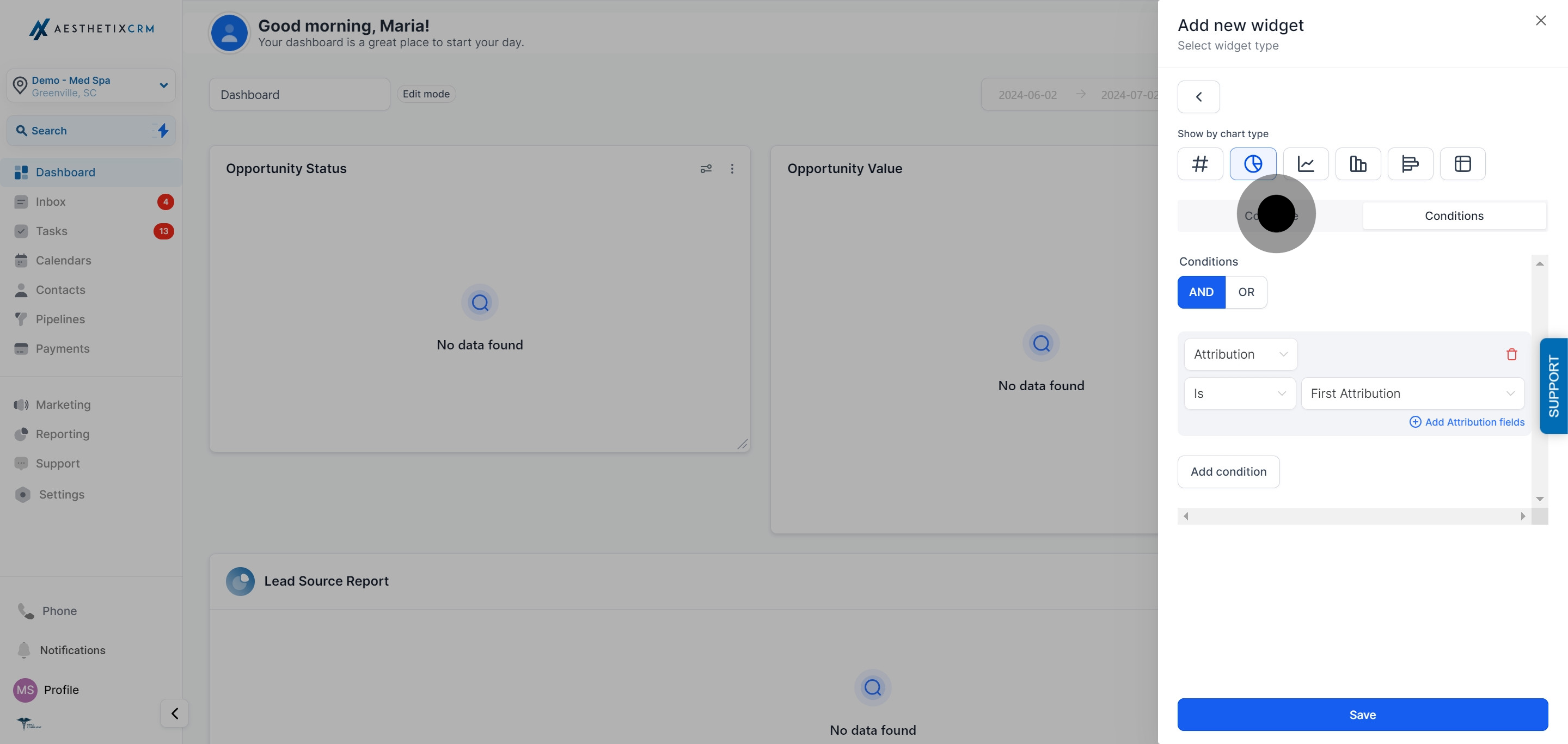Viewport: 1568px width, 744px height.
Task: Delete the Attribution condition with trash icon
Action: pyautogui.click(x=1511, y=354)
